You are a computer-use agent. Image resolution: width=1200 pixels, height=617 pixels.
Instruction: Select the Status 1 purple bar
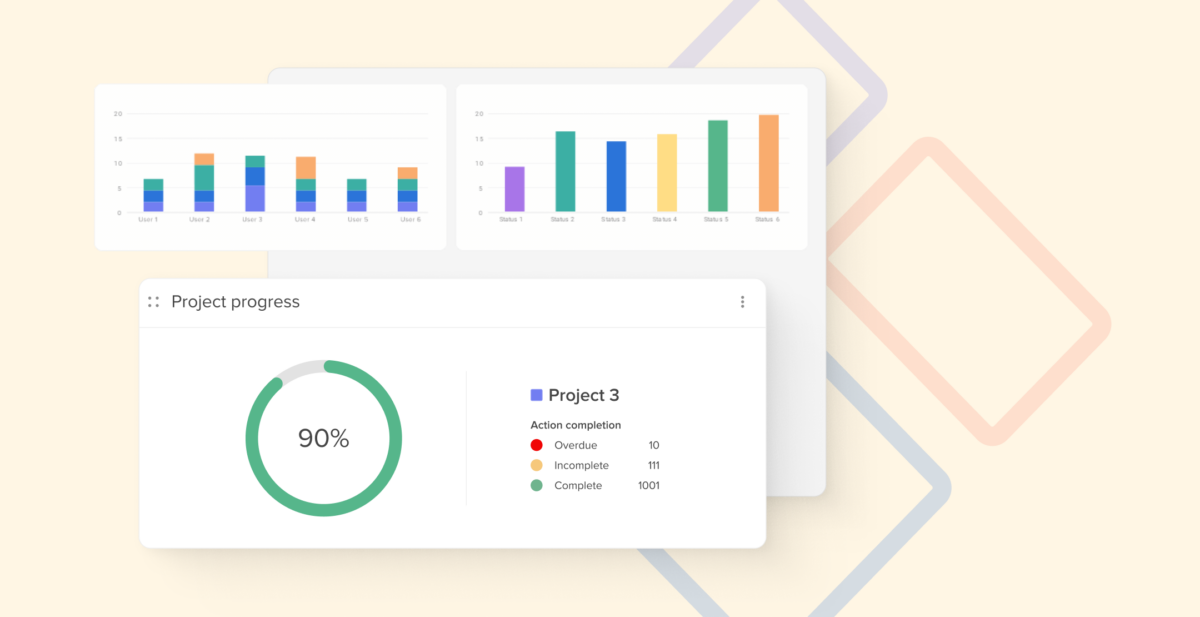tap(512, 190)
